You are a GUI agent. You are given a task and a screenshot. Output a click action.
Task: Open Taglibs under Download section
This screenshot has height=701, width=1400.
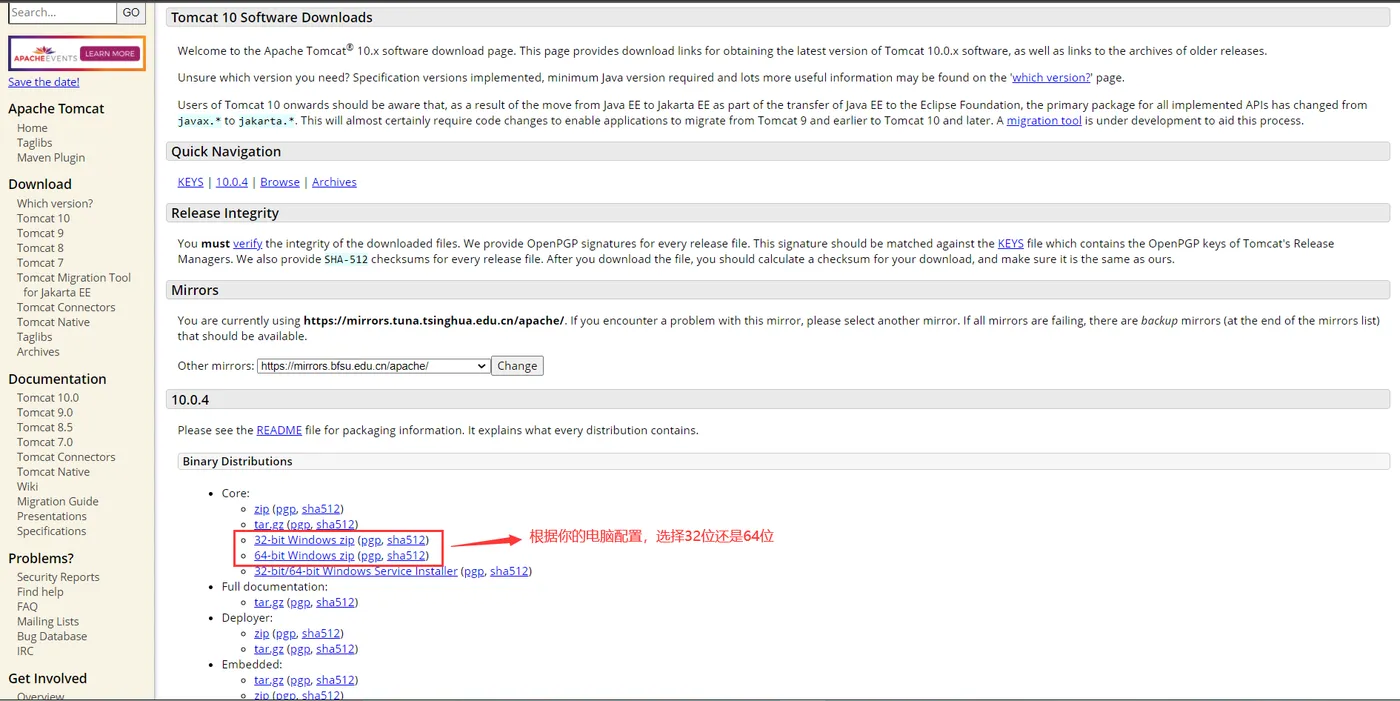(34, 337)
